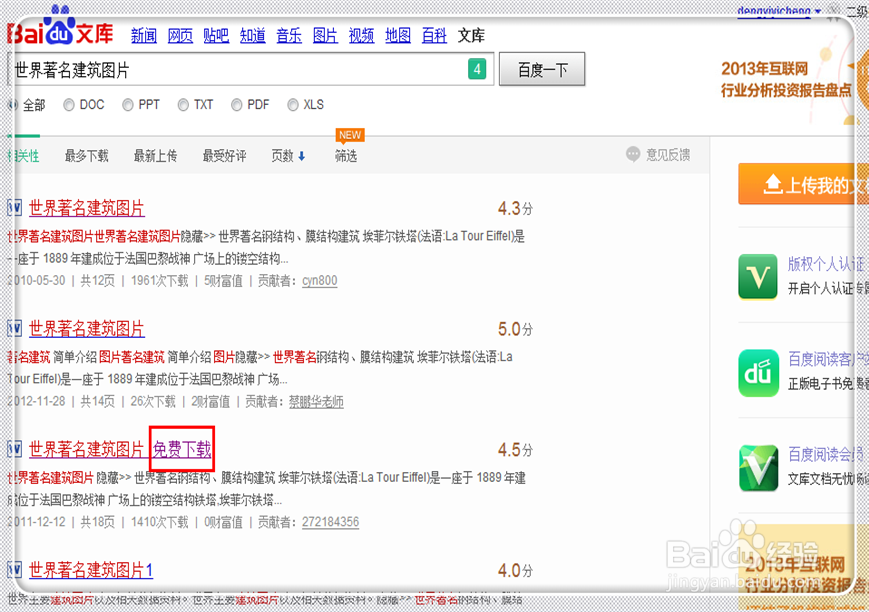Sort by 页数 using its down arrow
869x612 pixels.
[301, 156]
